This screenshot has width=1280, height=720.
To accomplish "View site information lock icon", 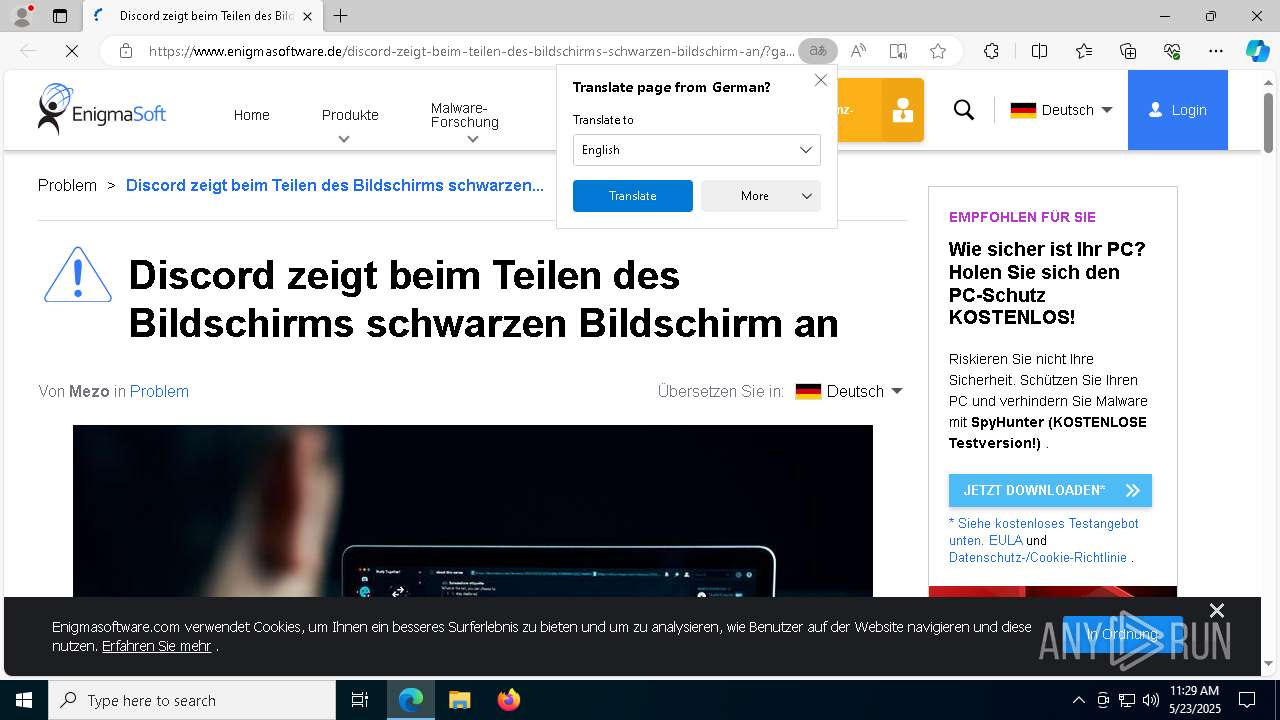I will click(125, 51).
